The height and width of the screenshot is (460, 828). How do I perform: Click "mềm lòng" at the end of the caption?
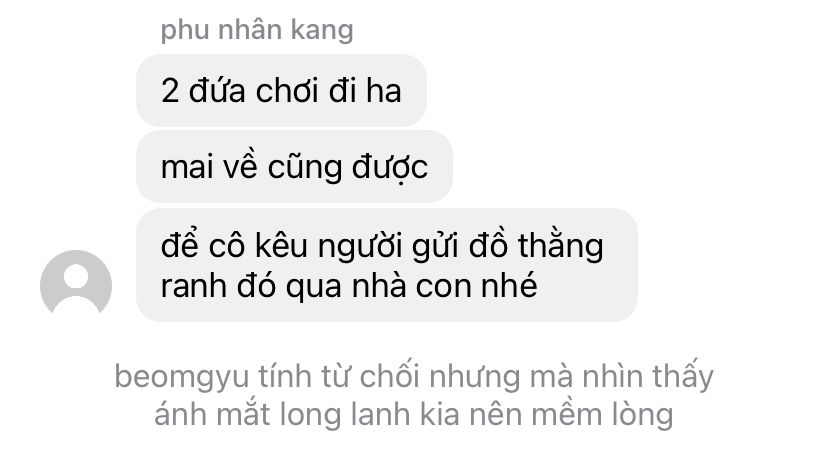click(602, 414)
